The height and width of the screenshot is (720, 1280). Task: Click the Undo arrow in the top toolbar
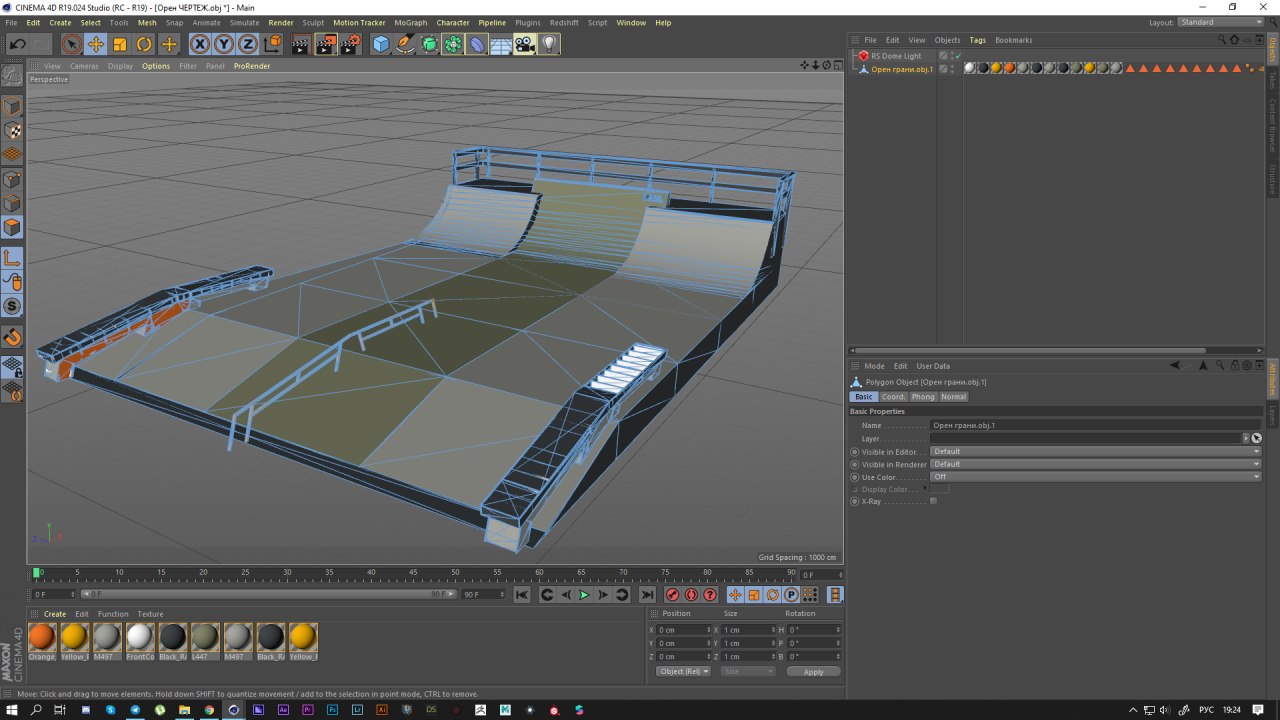click(17, 44)
